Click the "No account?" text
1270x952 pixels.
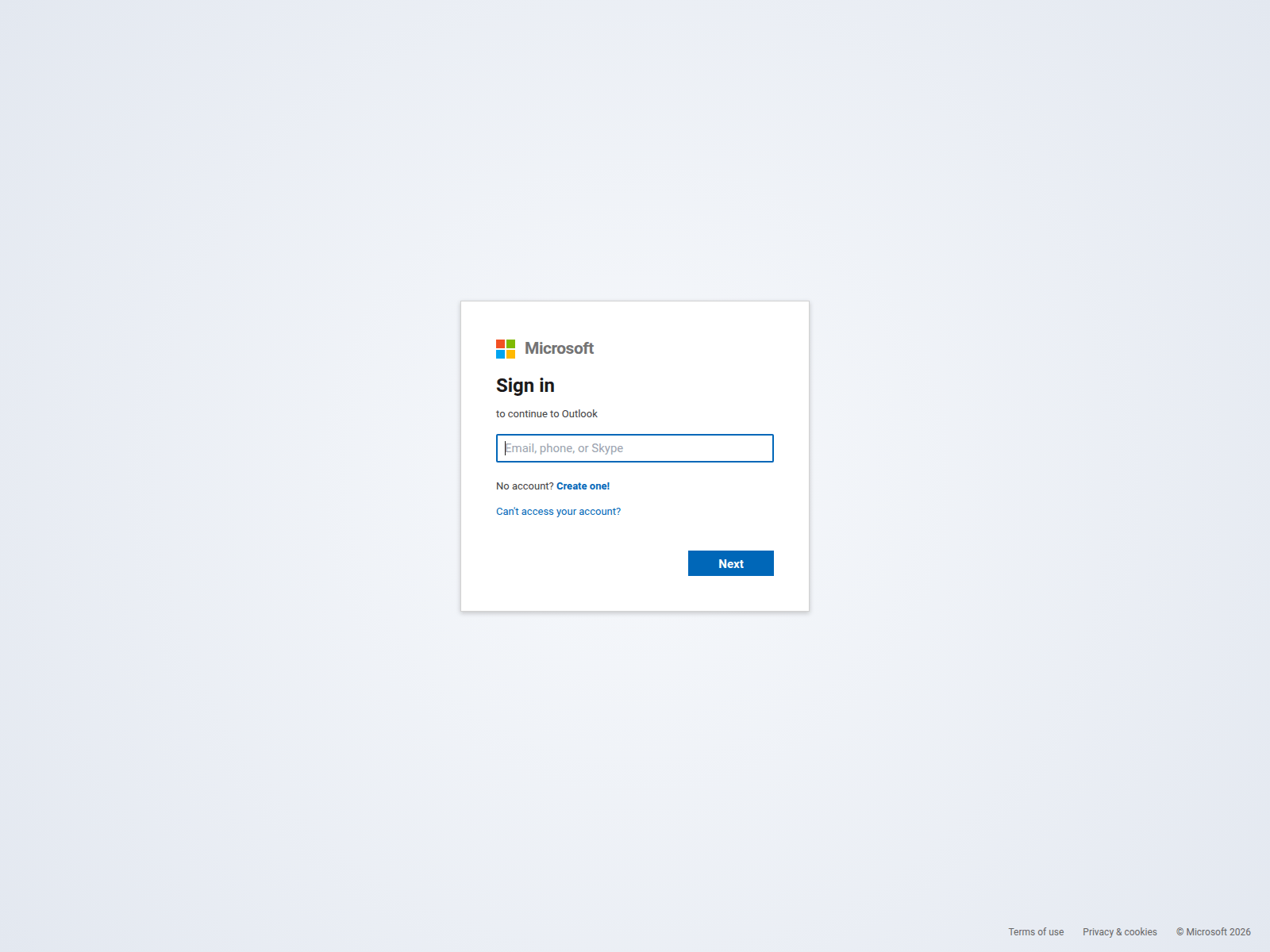tap(525, 486)
